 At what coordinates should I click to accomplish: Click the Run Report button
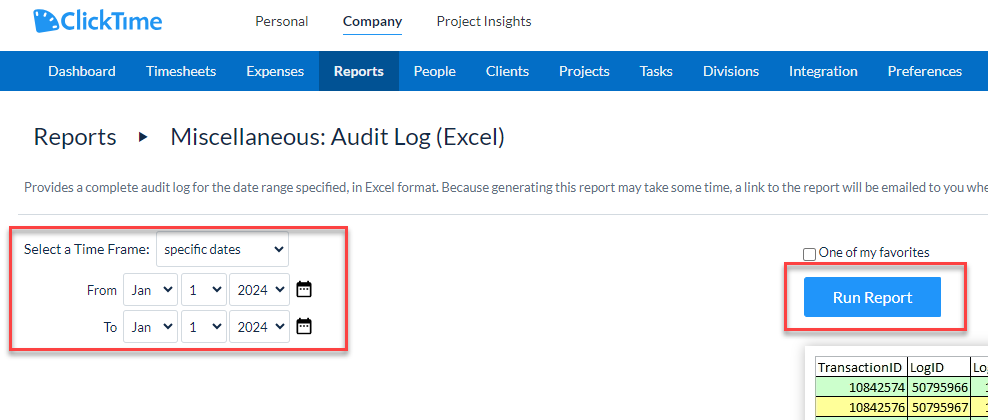pyautogui.click(x=872, y=297)
